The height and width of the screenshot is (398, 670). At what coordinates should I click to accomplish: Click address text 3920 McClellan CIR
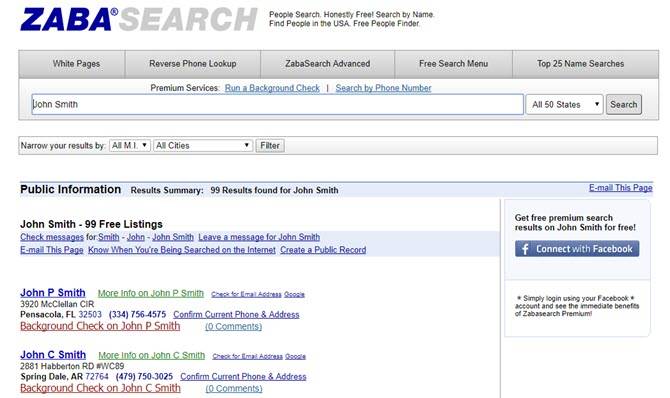tap(57, 304)
